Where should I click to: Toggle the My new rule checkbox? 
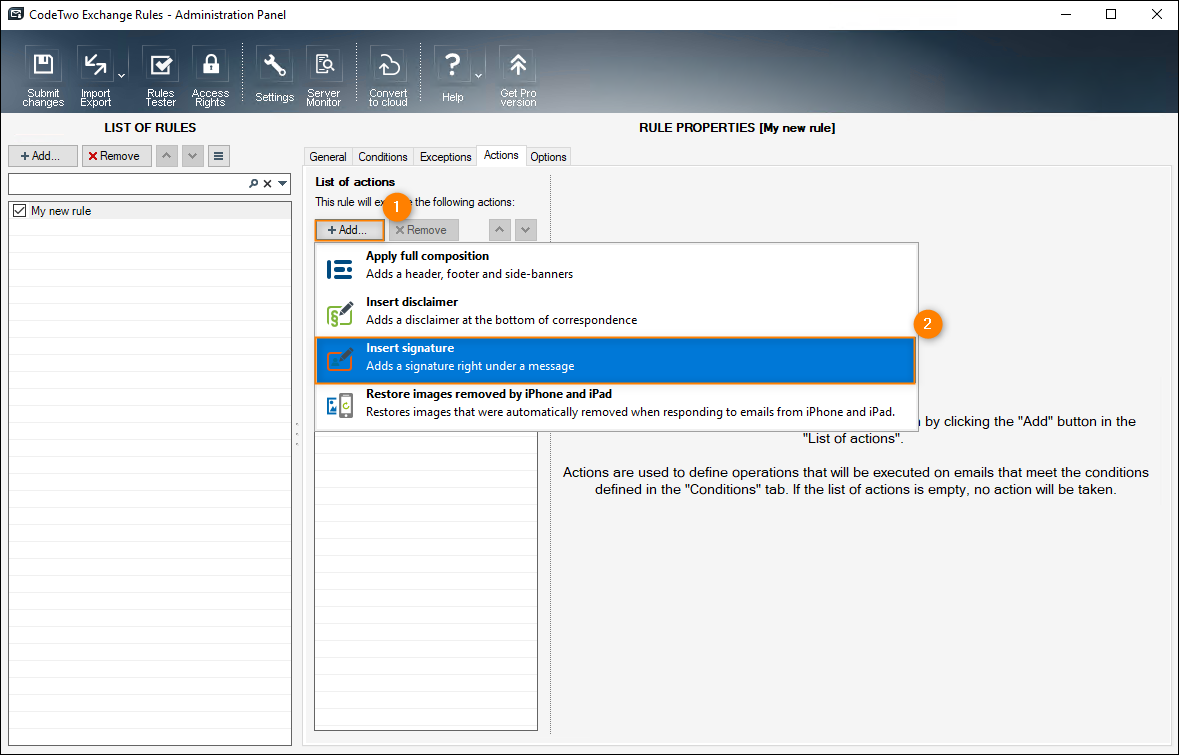point(20,211)
